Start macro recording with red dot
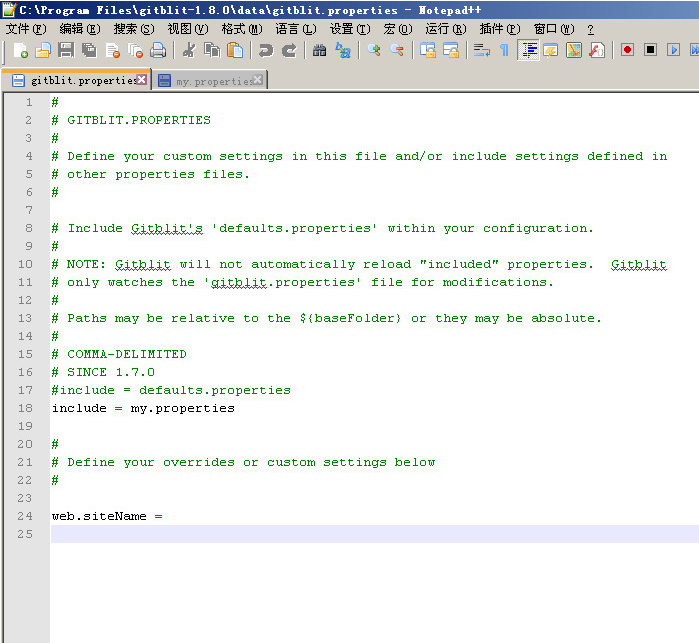Screen dimensions: 699x643 [x=627, y=50]
